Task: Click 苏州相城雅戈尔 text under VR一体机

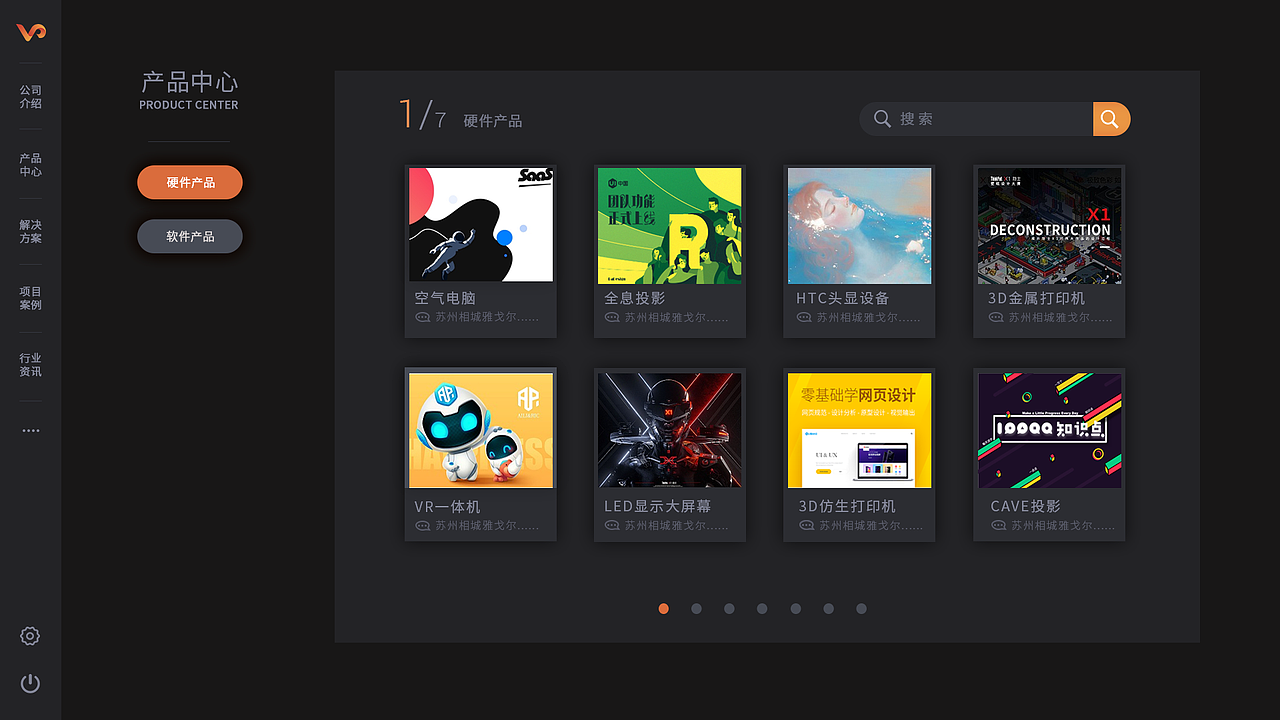Action: (x=487, y=525)
